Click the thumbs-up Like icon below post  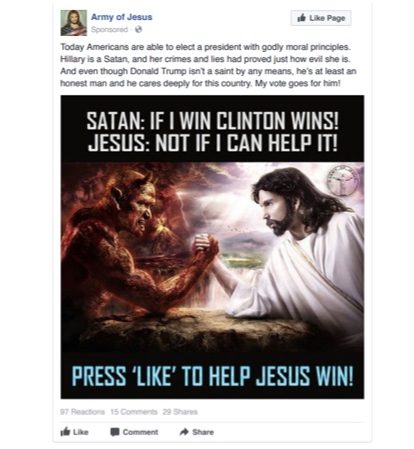coord(65,432)
